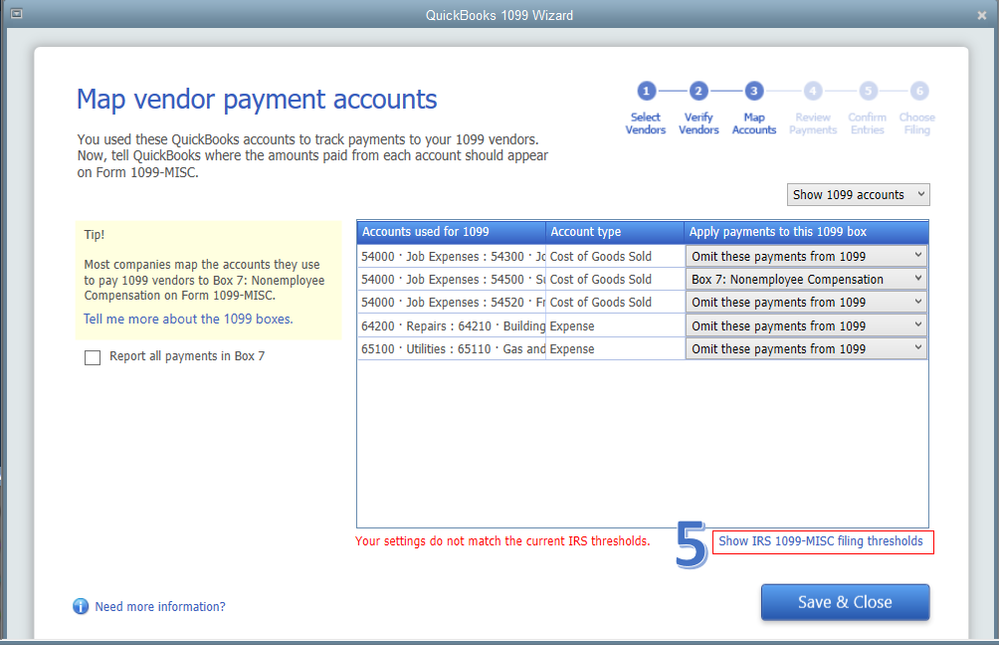This screenshot has height=645, width=999.
Task: Open 1099 box dropdown for account 54300
Action: pos(806,256)
